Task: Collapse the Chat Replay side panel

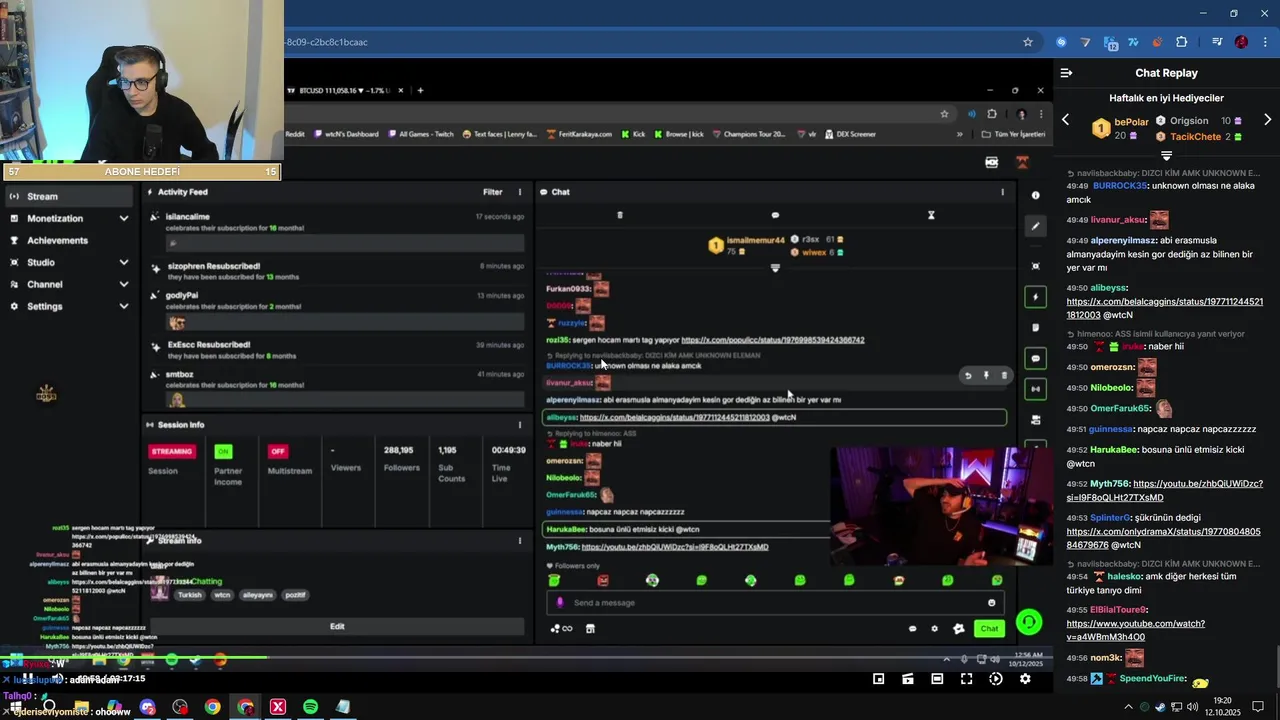Action: (x=1066, y=73)
